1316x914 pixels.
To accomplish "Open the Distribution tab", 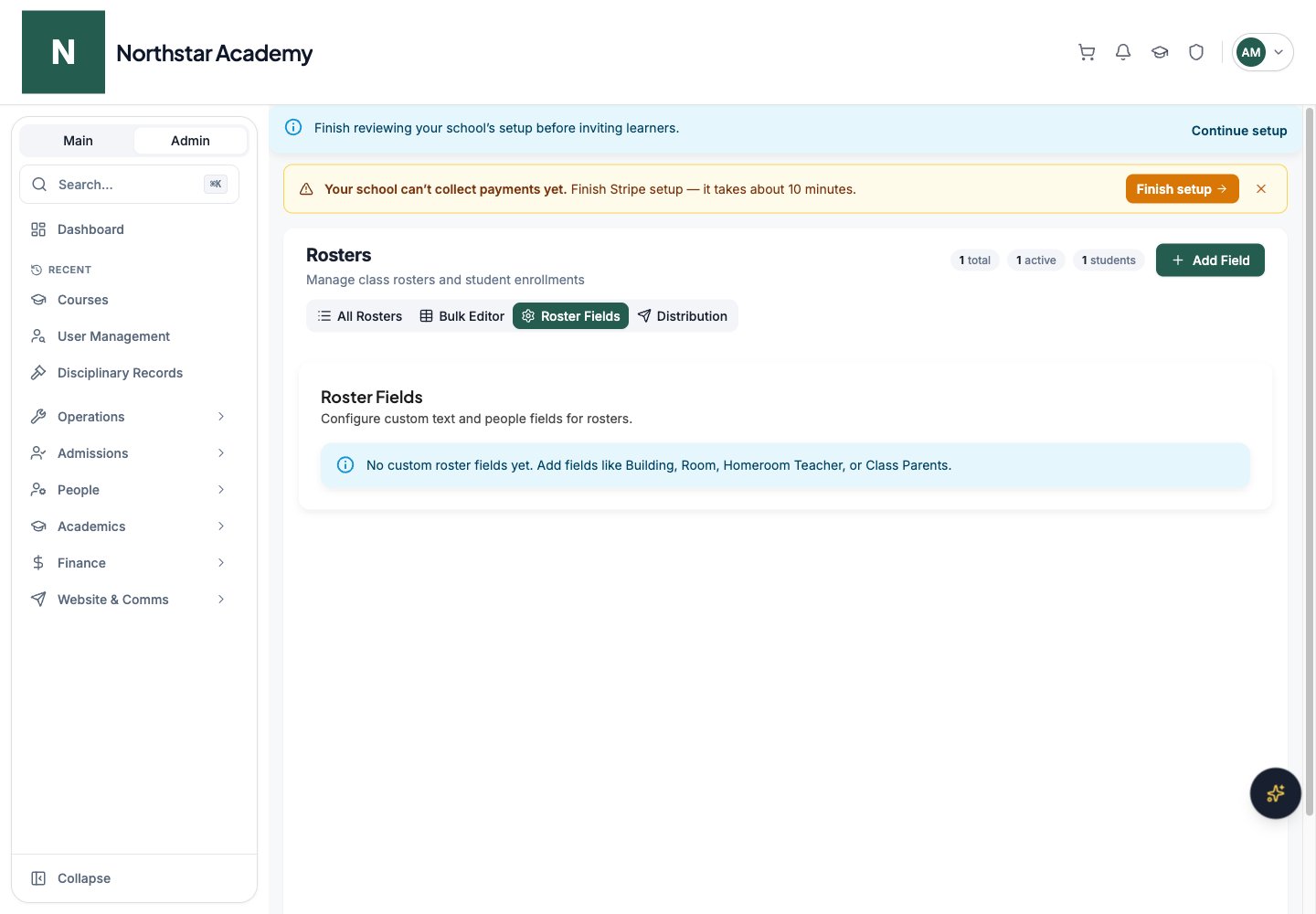I will [x=683, y=316].
